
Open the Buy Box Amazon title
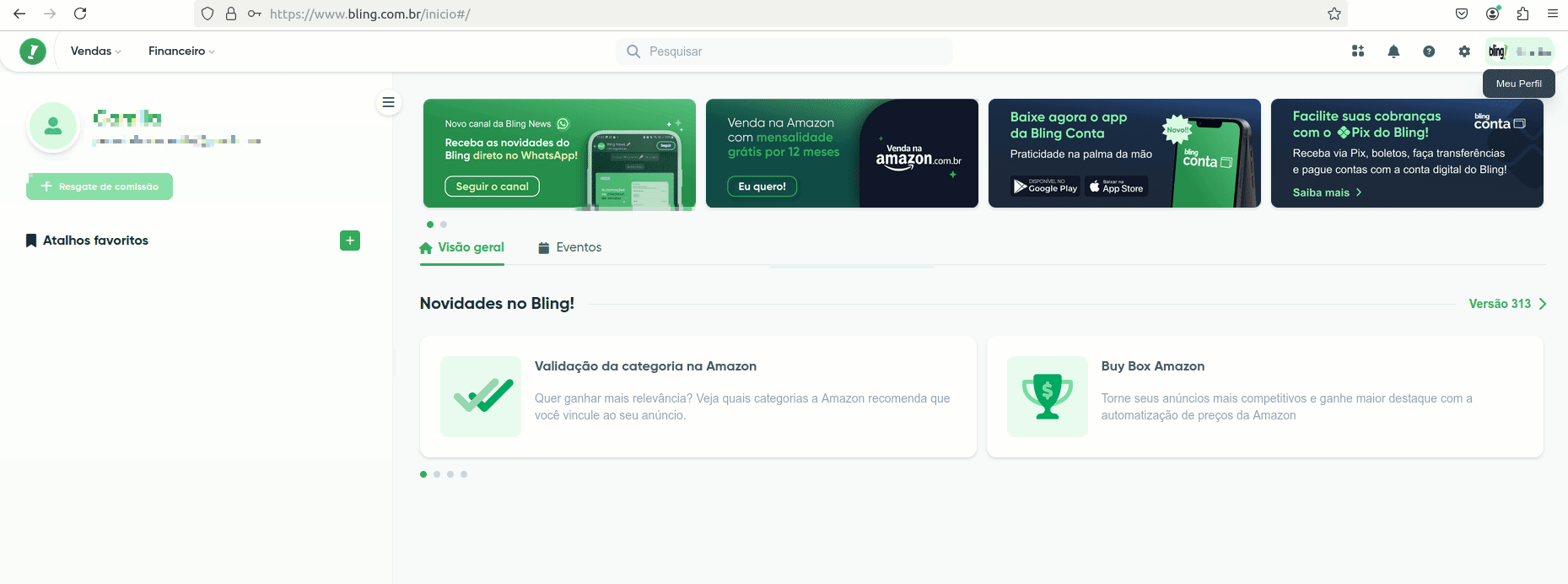(1153, 366)
